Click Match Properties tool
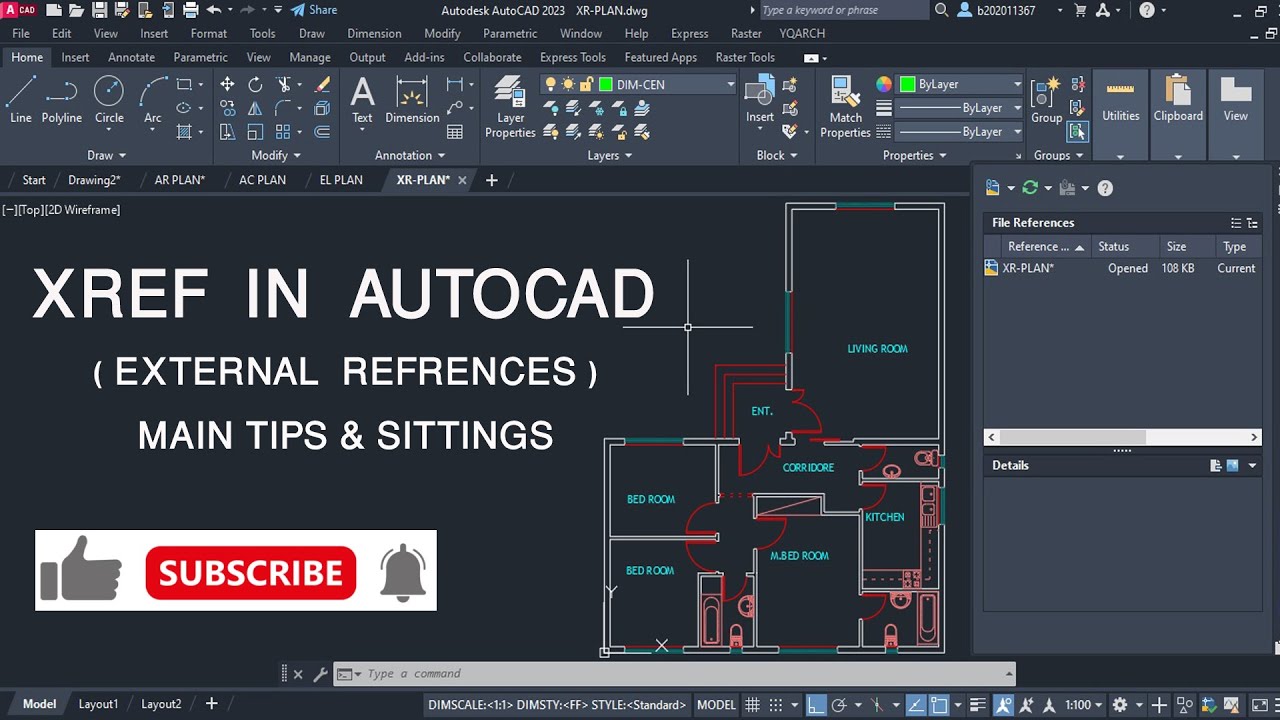 [845, 107]
